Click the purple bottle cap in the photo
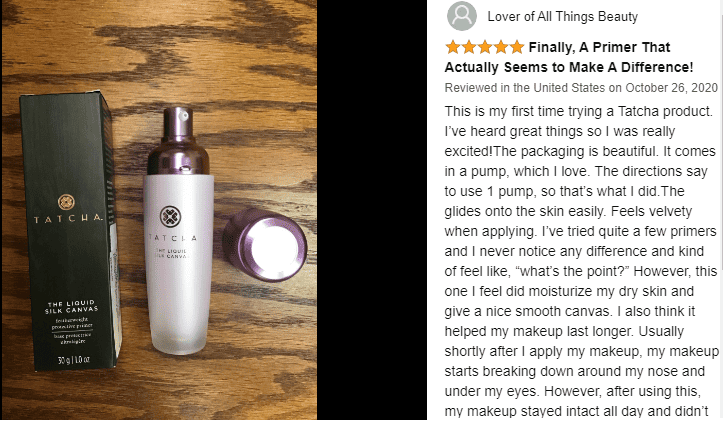Image resolution: width=723 pixels, height=427 pixels. (x=265, y=245)
